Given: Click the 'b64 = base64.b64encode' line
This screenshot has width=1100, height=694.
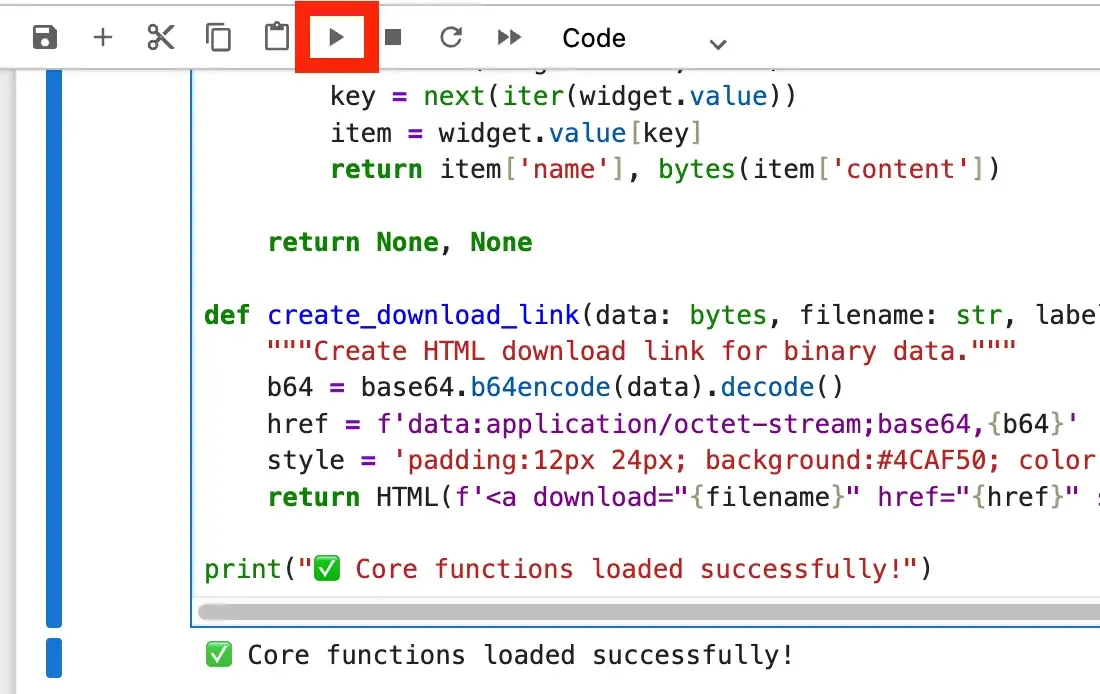Looking at the screenshot, I should (555, 387).
